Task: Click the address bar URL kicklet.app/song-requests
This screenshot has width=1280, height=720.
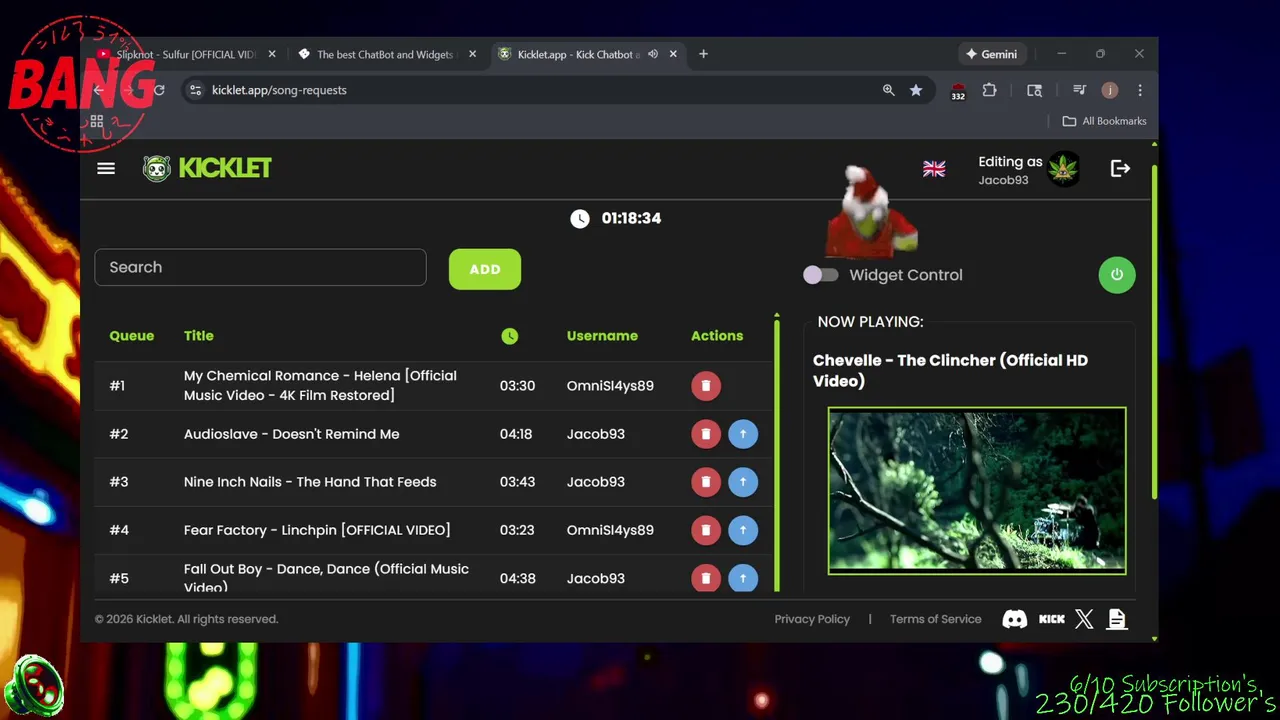Action: 279,90
